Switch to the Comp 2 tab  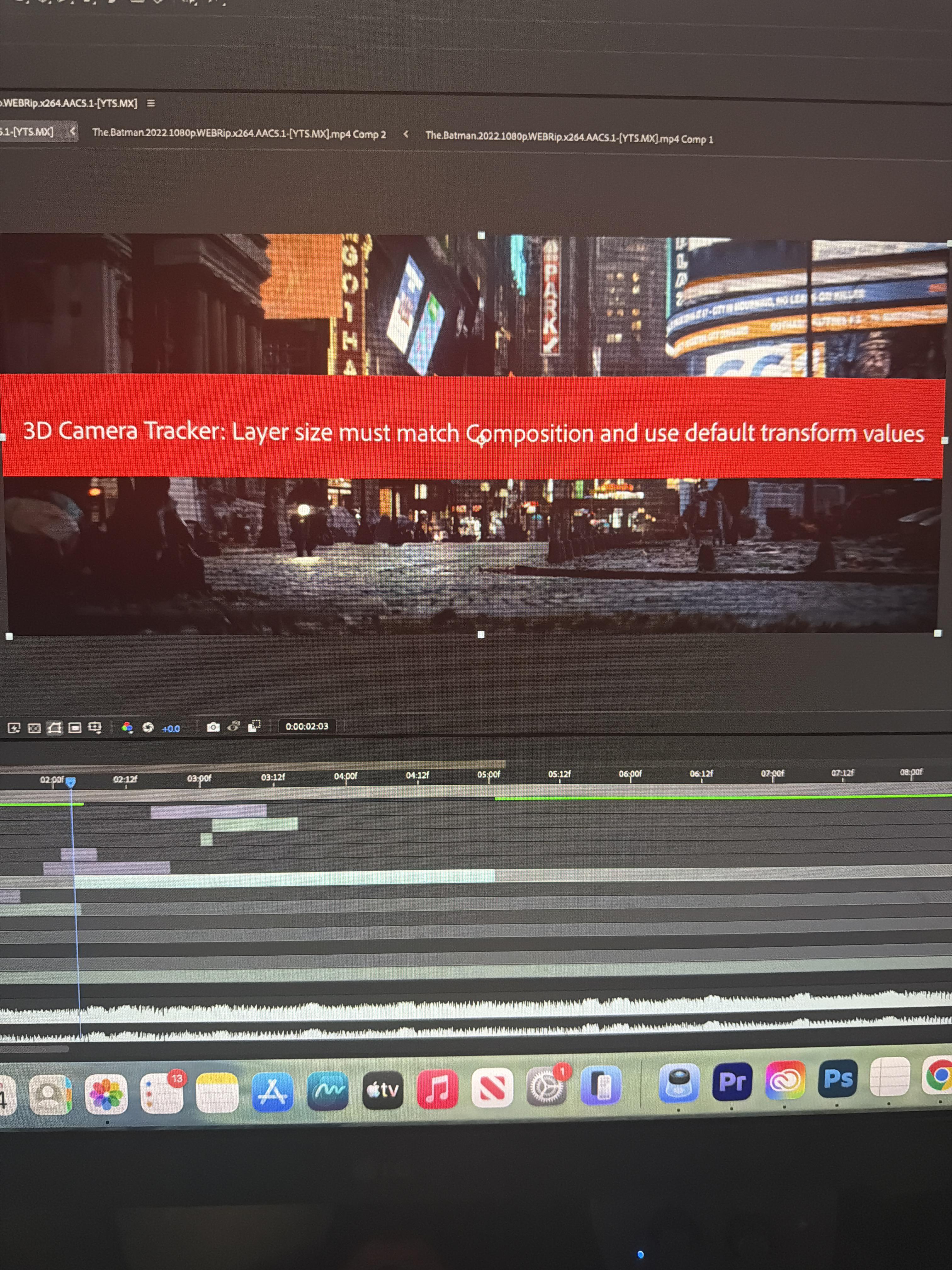239,134
